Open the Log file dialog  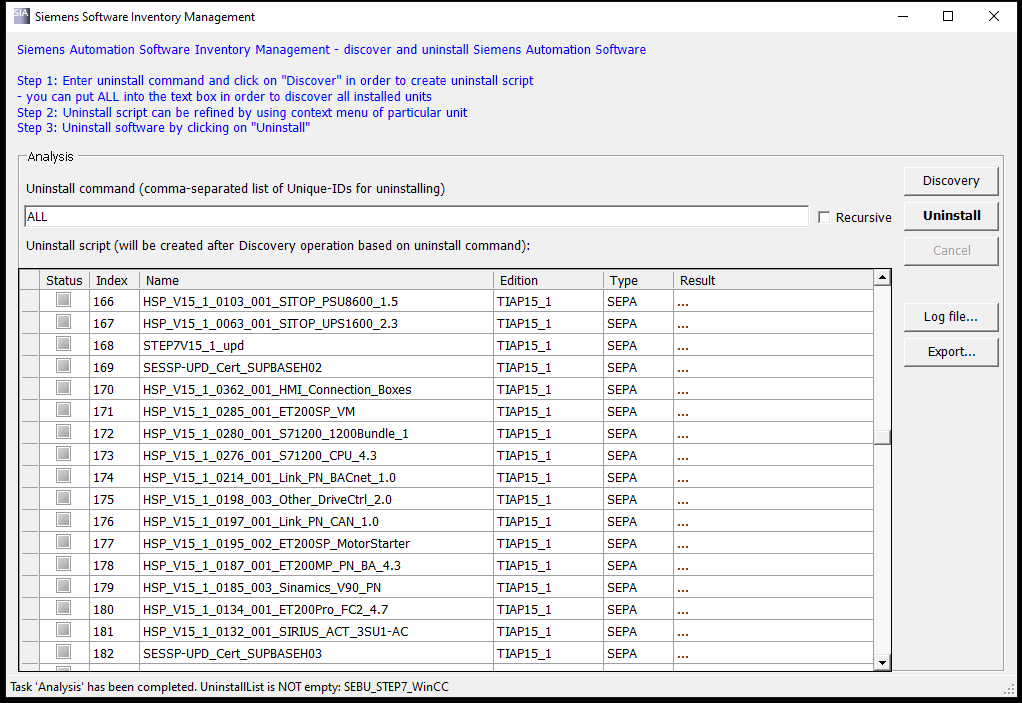point(950,317)
